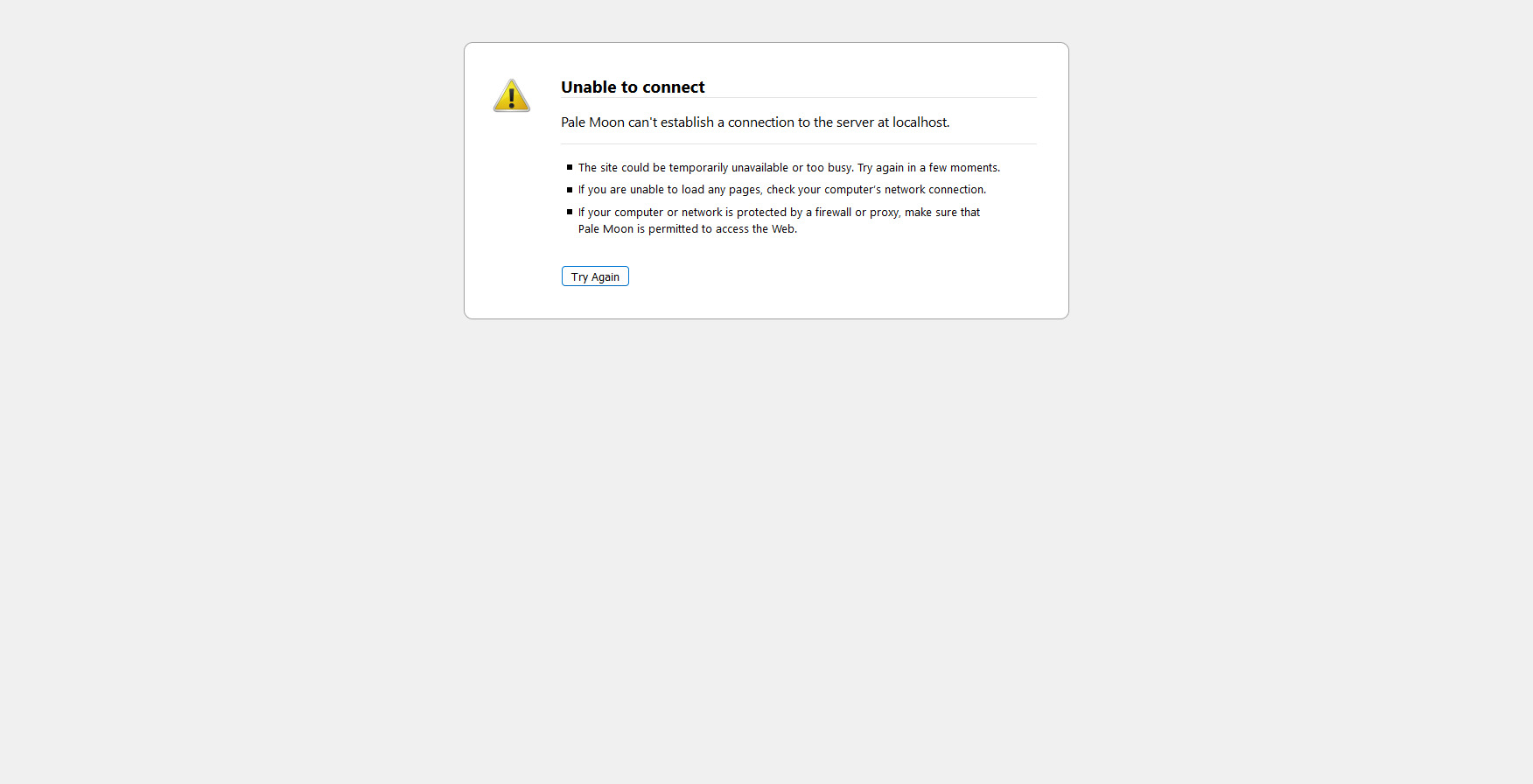The height and width of the screenshot is (784, 1533).
Task: Click the square bullet before "If you are unable"
Action: click(570, 190)
